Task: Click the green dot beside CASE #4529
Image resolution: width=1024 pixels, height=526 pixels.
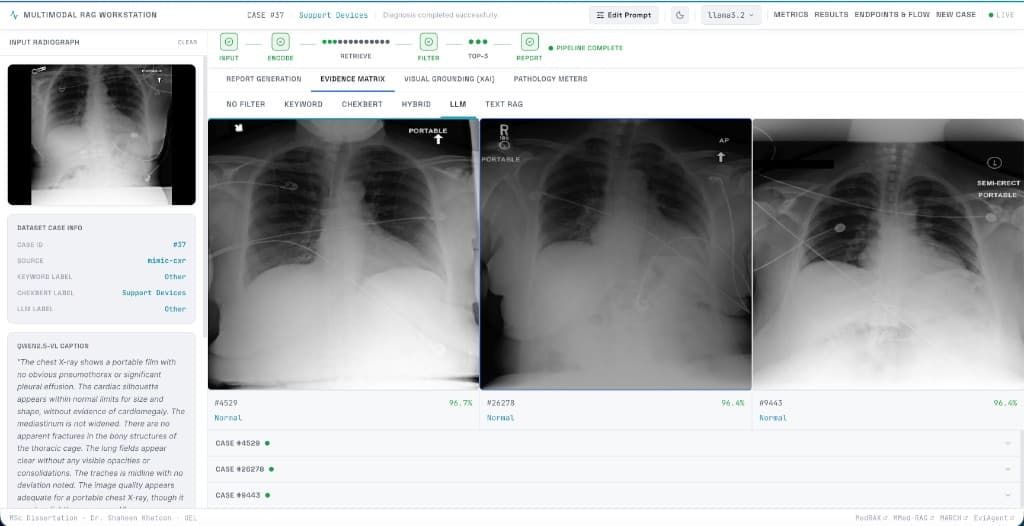Action: tap(267, 443)
